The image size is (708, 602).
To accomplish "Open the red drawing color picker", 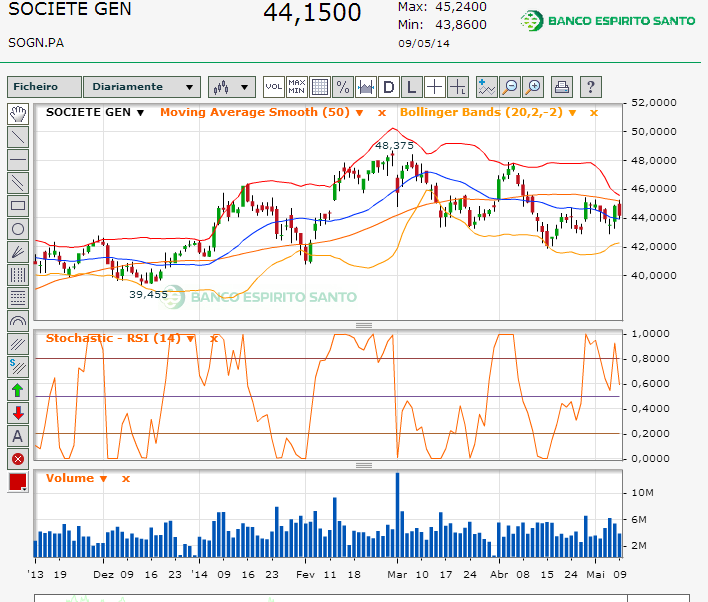I will 18,482.
